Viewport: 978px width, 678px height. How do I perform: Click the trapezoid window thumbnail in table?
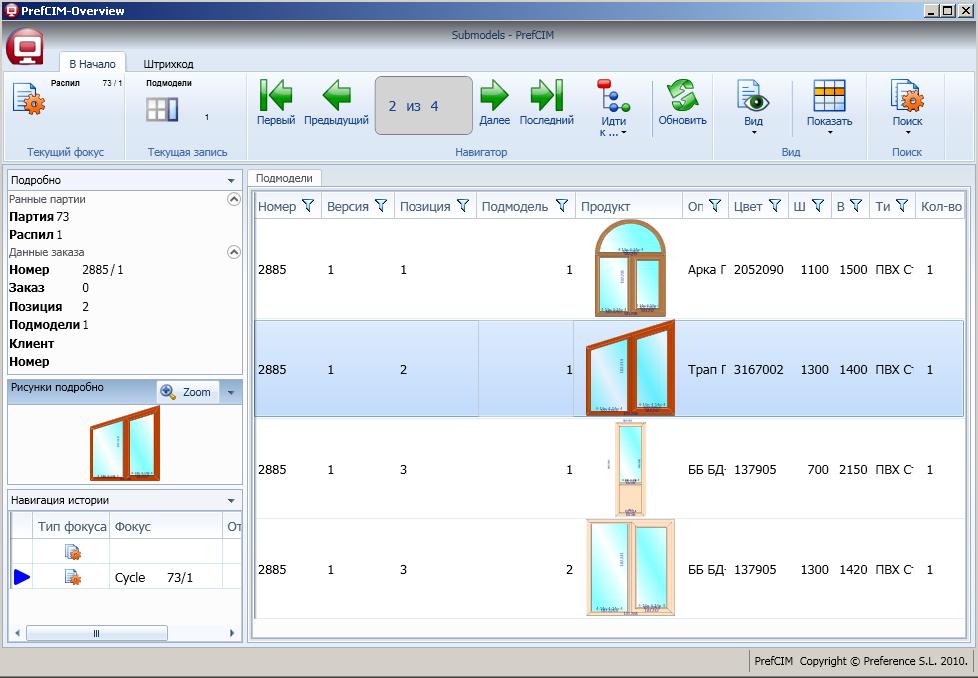tap(630, 368)
